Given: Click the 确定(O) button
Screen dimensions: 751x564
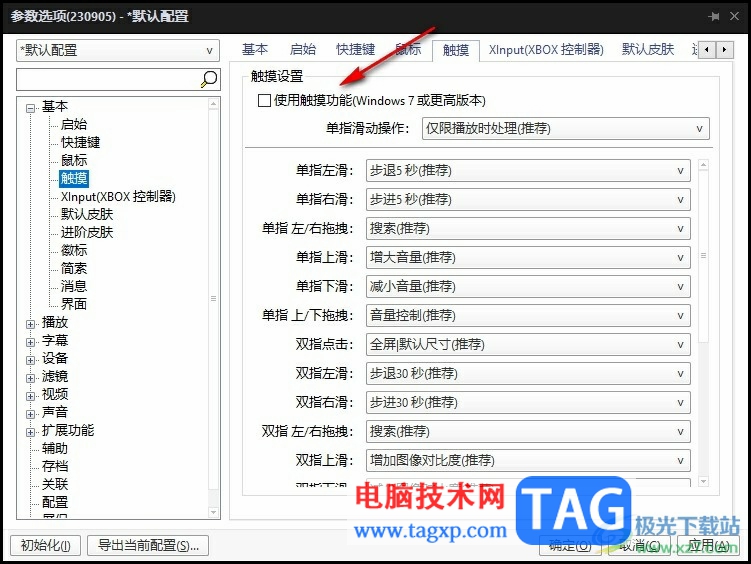Looking at the screenshot, I should point(570,546).
